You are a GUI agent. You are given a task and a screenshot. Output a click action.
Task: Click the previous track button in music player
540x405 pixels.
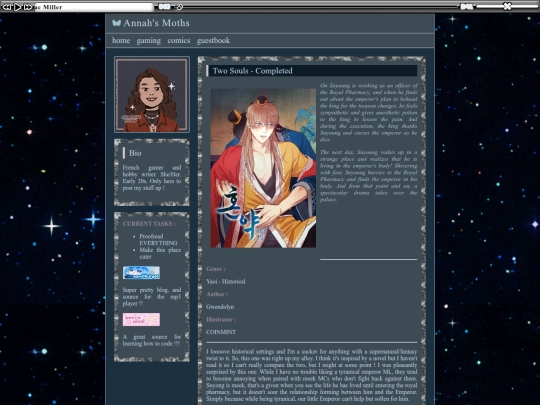pos(7,7)
